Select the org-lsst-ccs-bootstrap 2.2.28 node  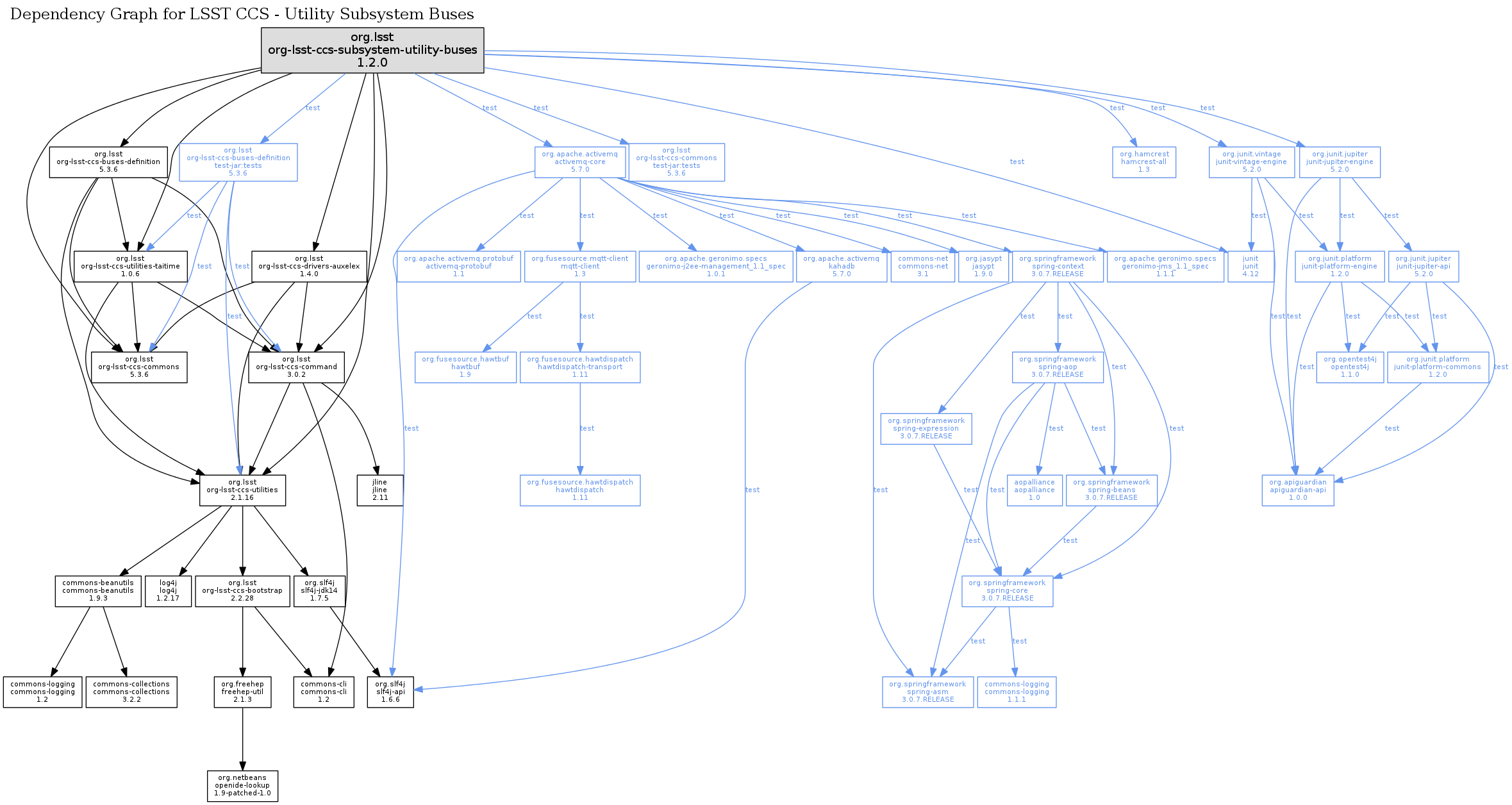(242, 591)
